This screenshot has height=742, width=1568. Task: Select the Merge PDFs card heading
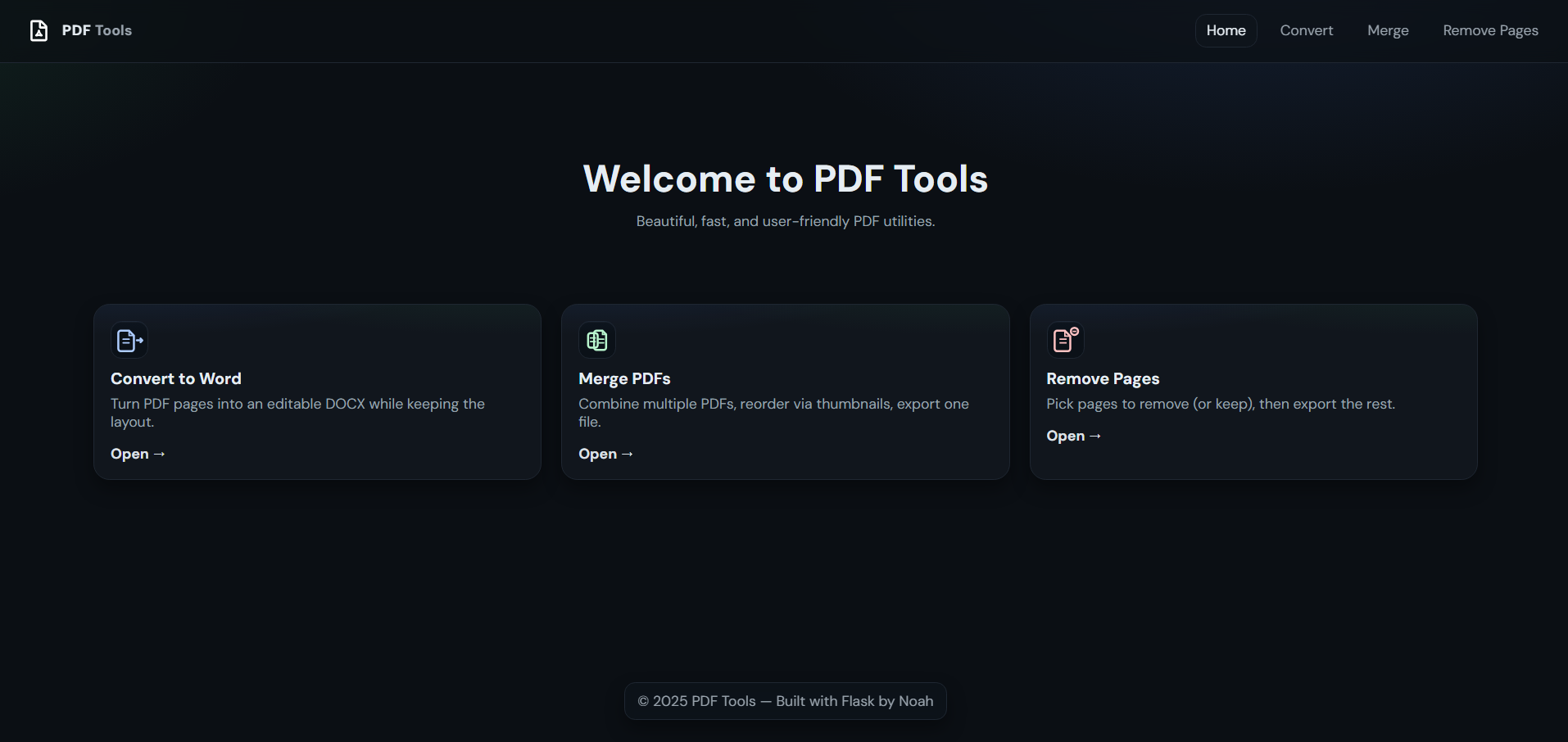pyautogui.click(x=624, y=378)
